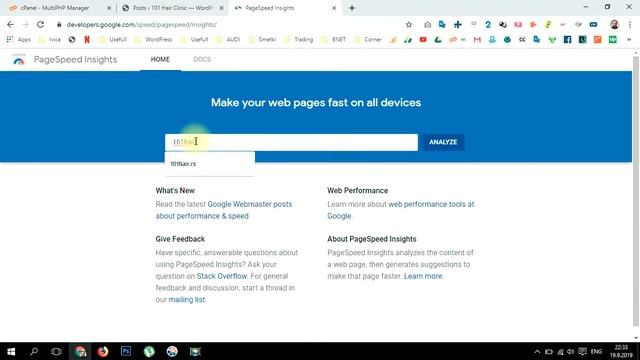Open Windows Start menu
Image resolution: width=640 pixels, height=360 pixels.
(x=11, y=351)
